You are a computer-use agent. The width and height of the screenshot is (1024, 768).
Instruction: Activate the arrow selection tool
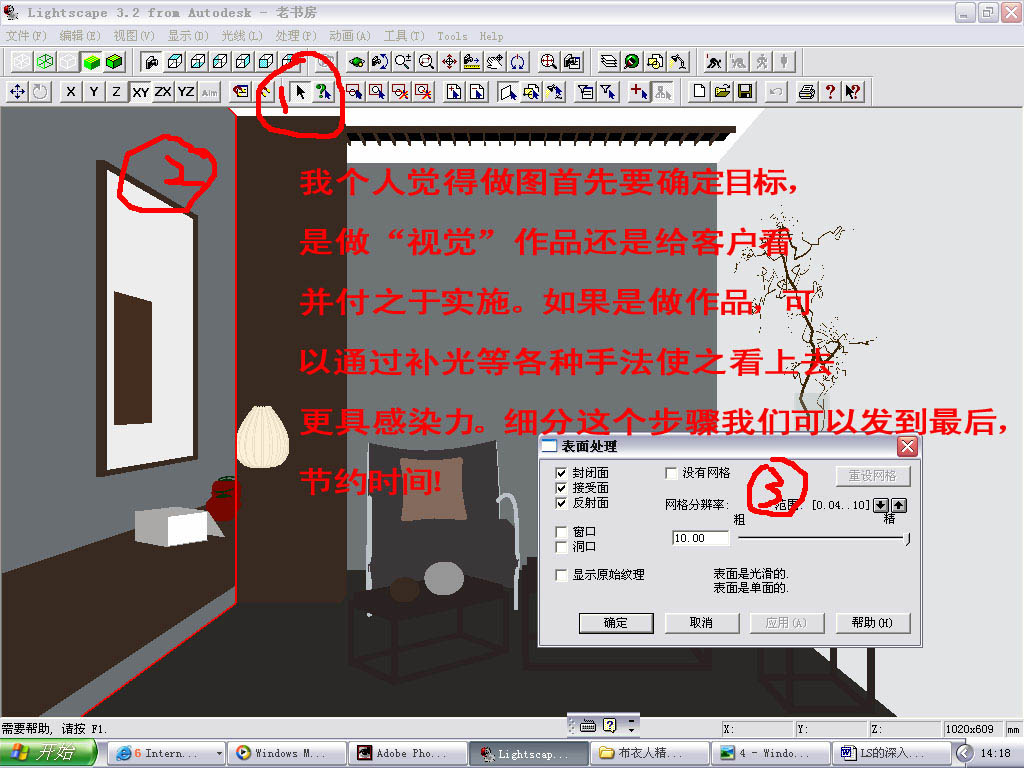[x=300, y=92]
